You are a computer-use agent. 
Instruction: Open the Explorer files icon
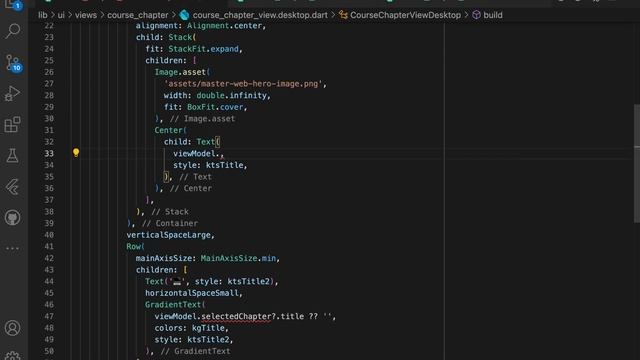click(13, 4)
